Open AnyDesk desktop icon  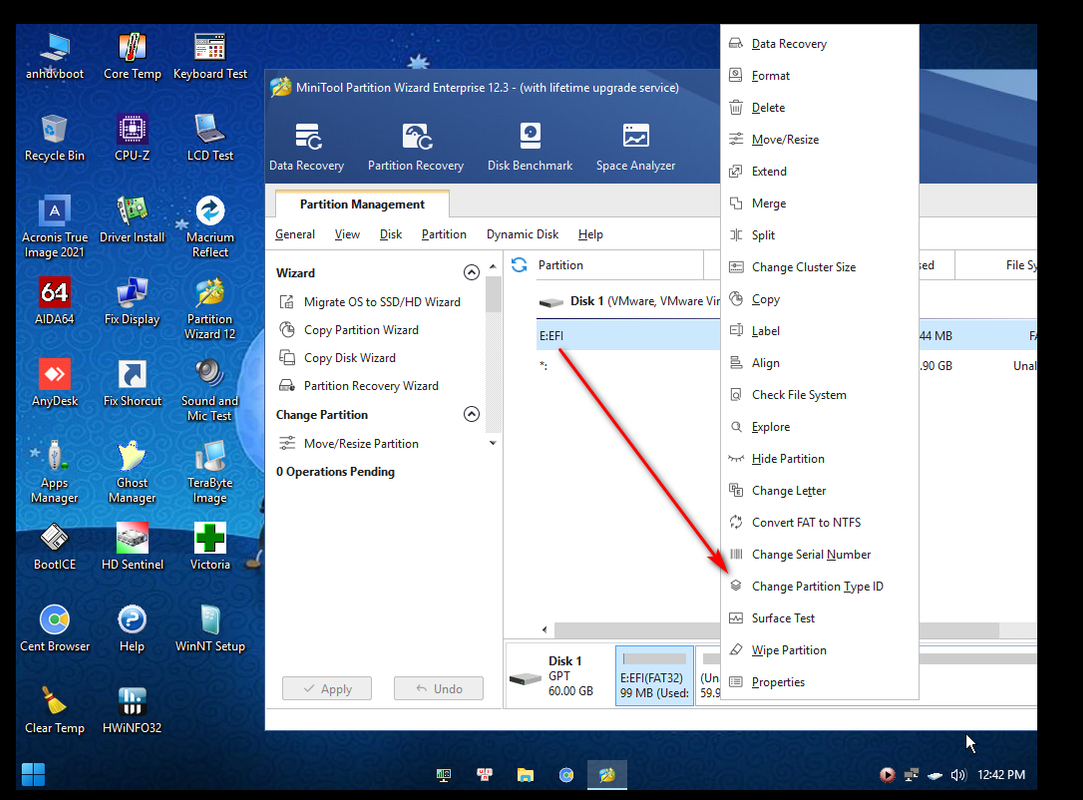click(55, 383)
